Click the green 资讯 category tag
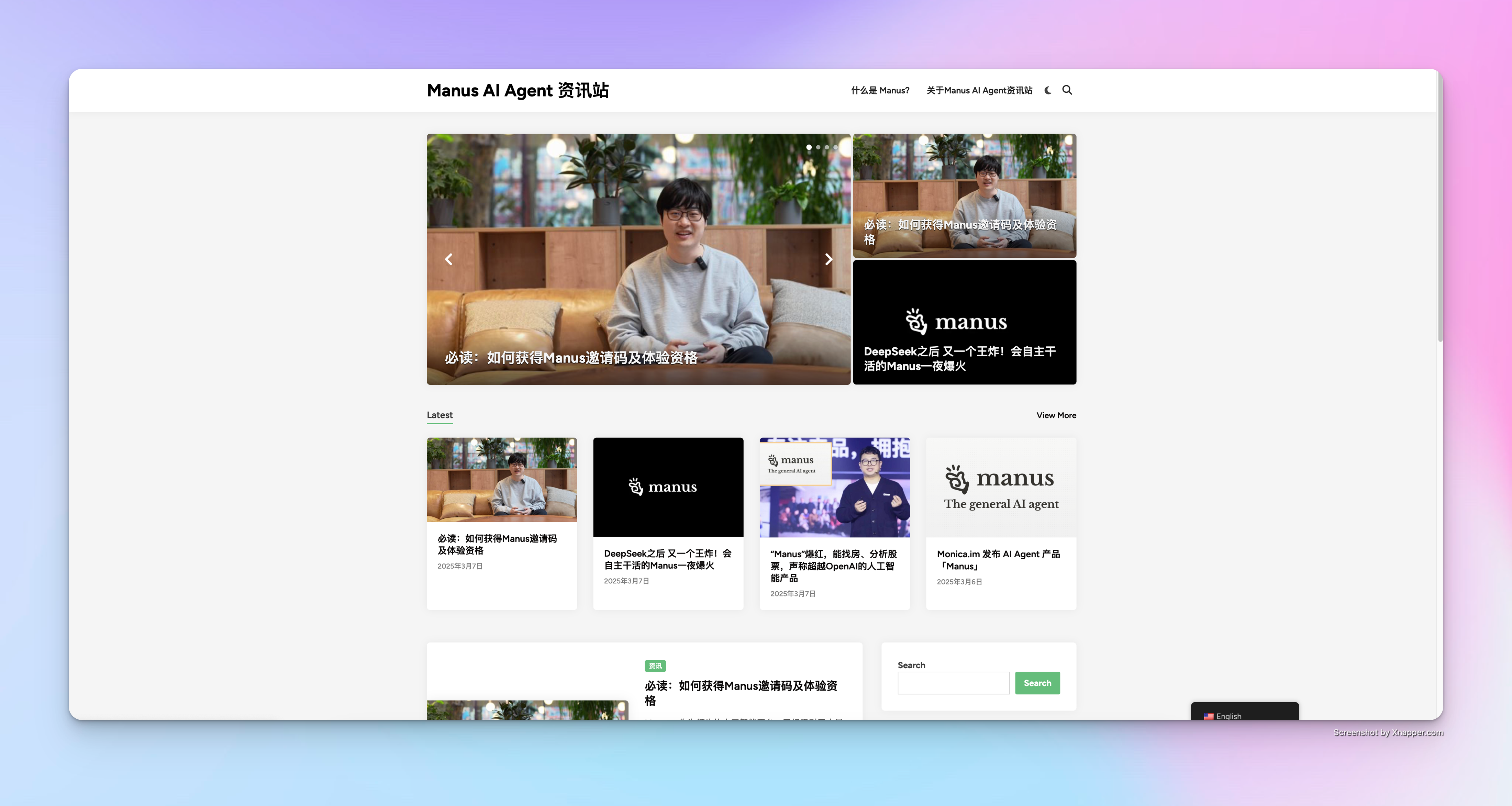Viewport: 1512px width, 806px height. [655, 666]
